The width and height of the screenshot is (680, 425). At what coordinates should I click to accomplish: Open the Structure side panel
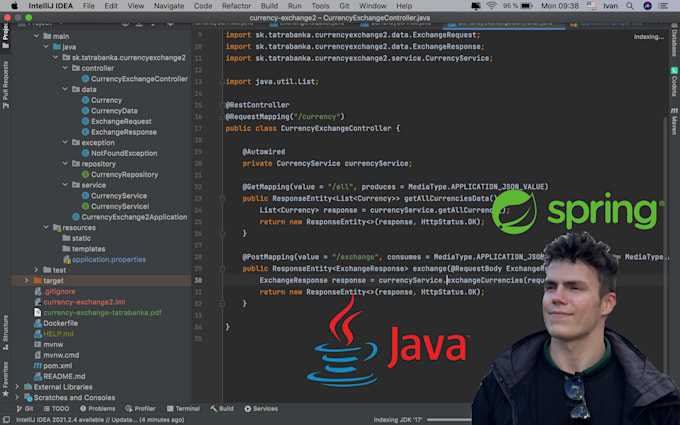click(x=5, y=333)
